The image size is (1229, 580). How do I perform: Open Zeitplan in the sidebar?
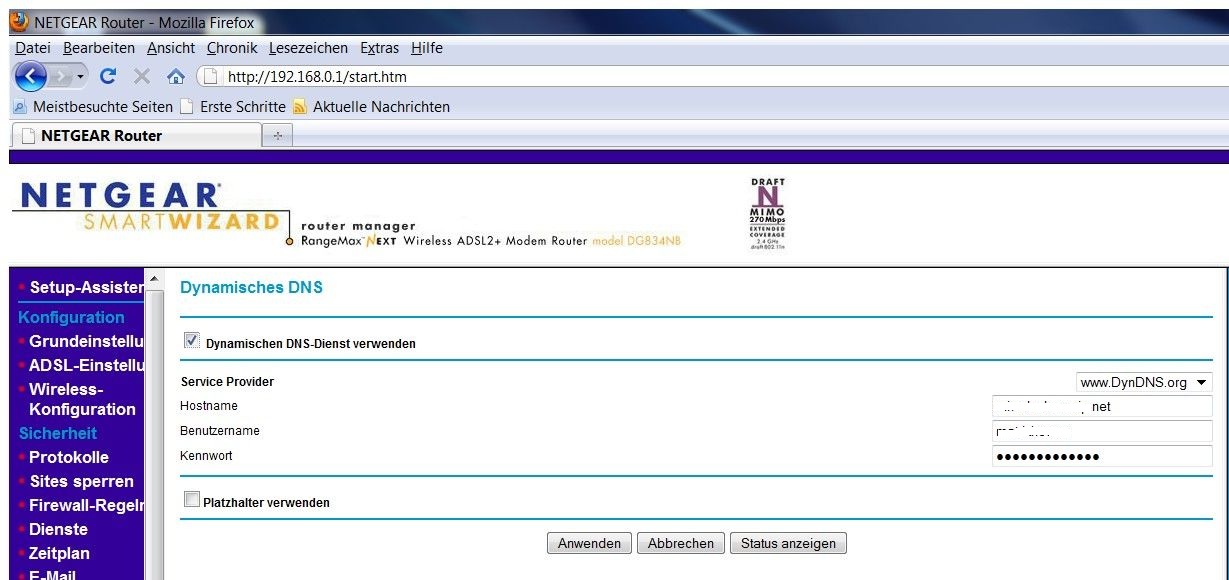[59, 553]
